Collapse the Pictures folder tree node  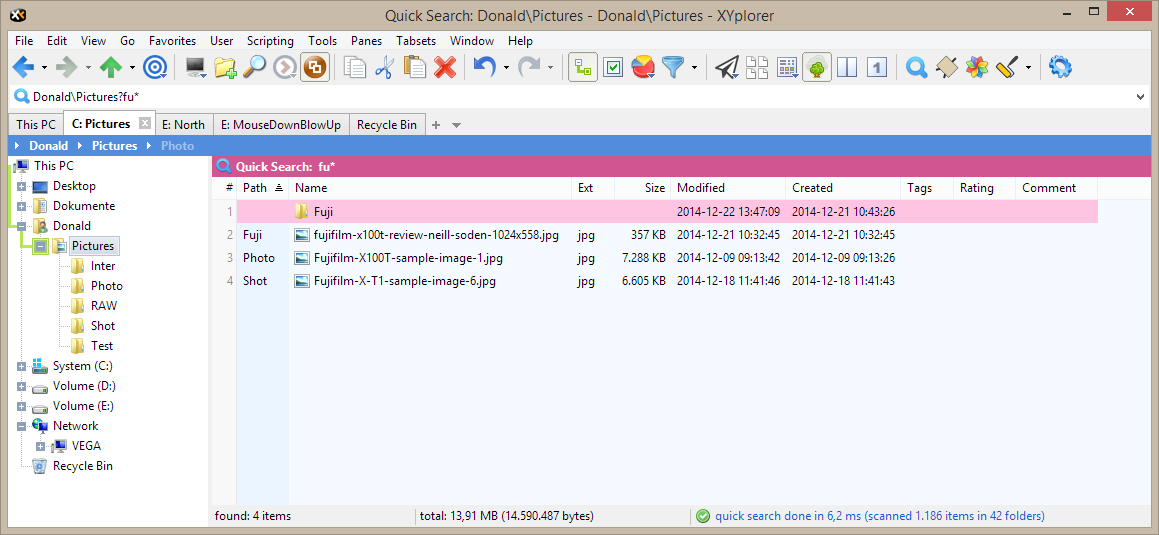click(x=41, y=246)
